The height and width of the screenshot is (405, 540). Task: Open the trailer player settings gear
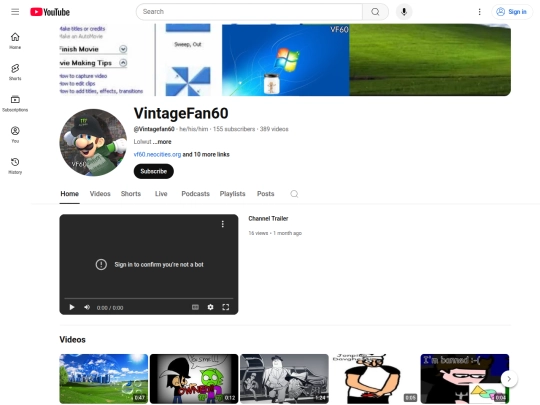210,307
